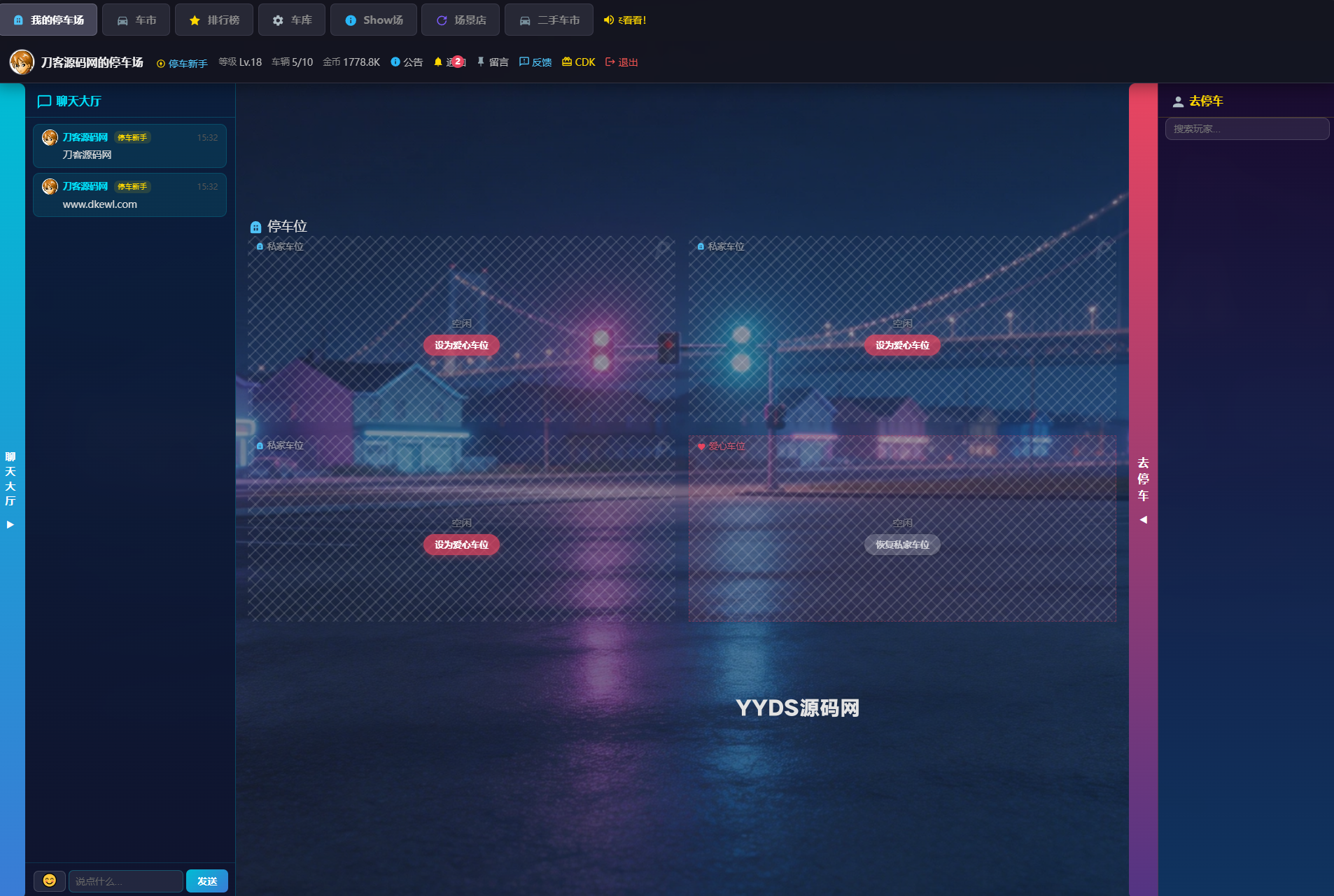This screenshot has height=896, width=1334.
Task: Go to the 车库 garage tab
Action: pos(291,20)
